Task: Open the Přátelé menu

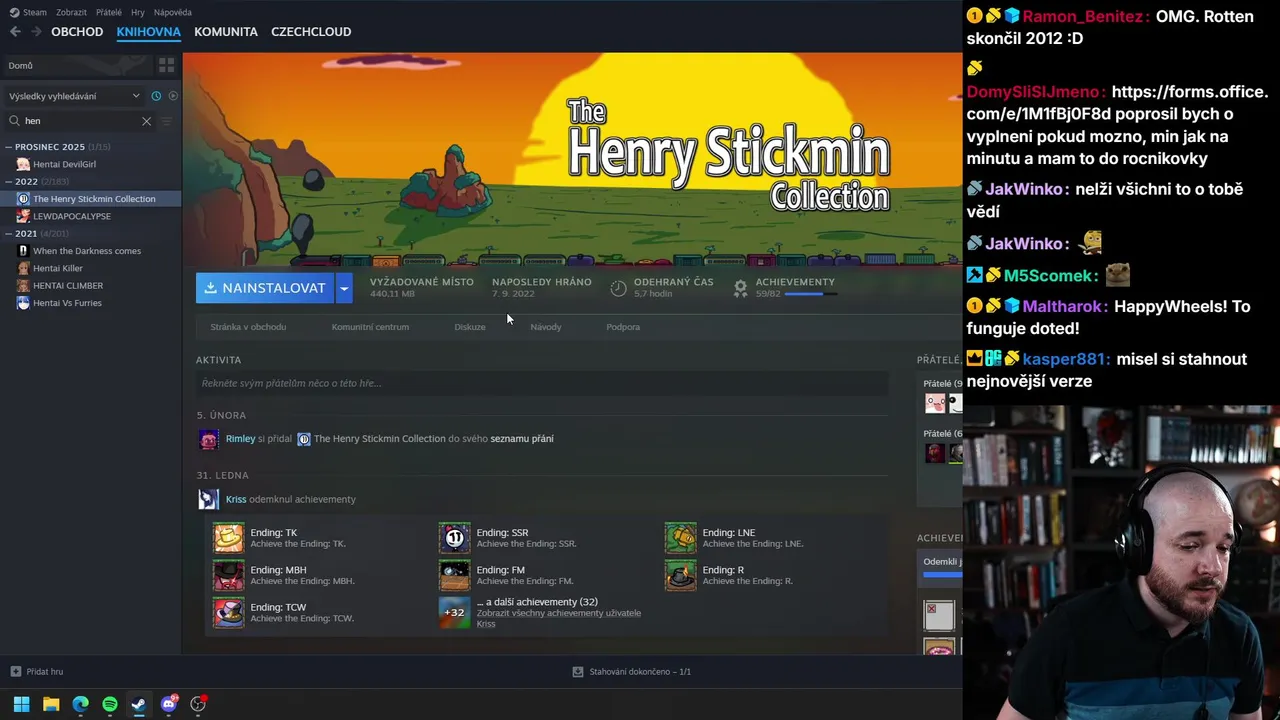Action: 109,13
